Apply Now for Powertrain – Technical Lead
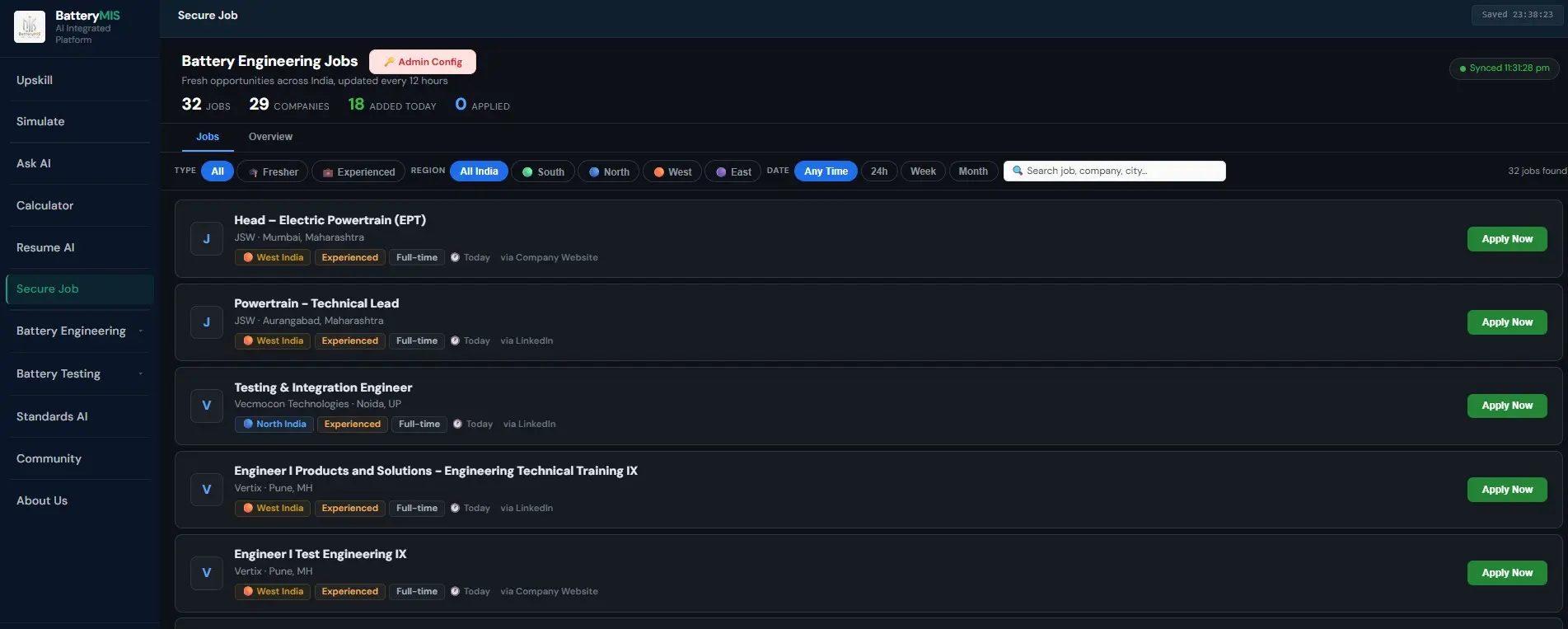The image size is (1568, 629). point(1507,322)
